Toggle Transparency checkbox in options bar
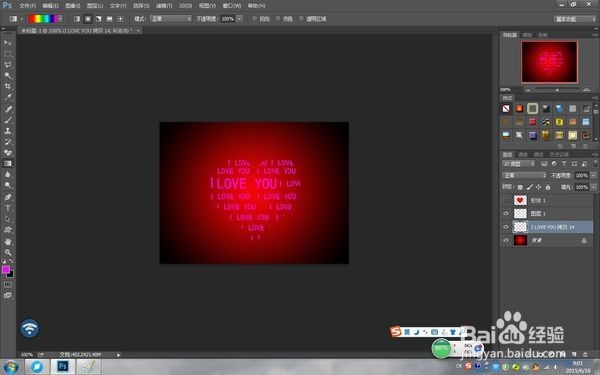600x375 pixels. [301, 18]
